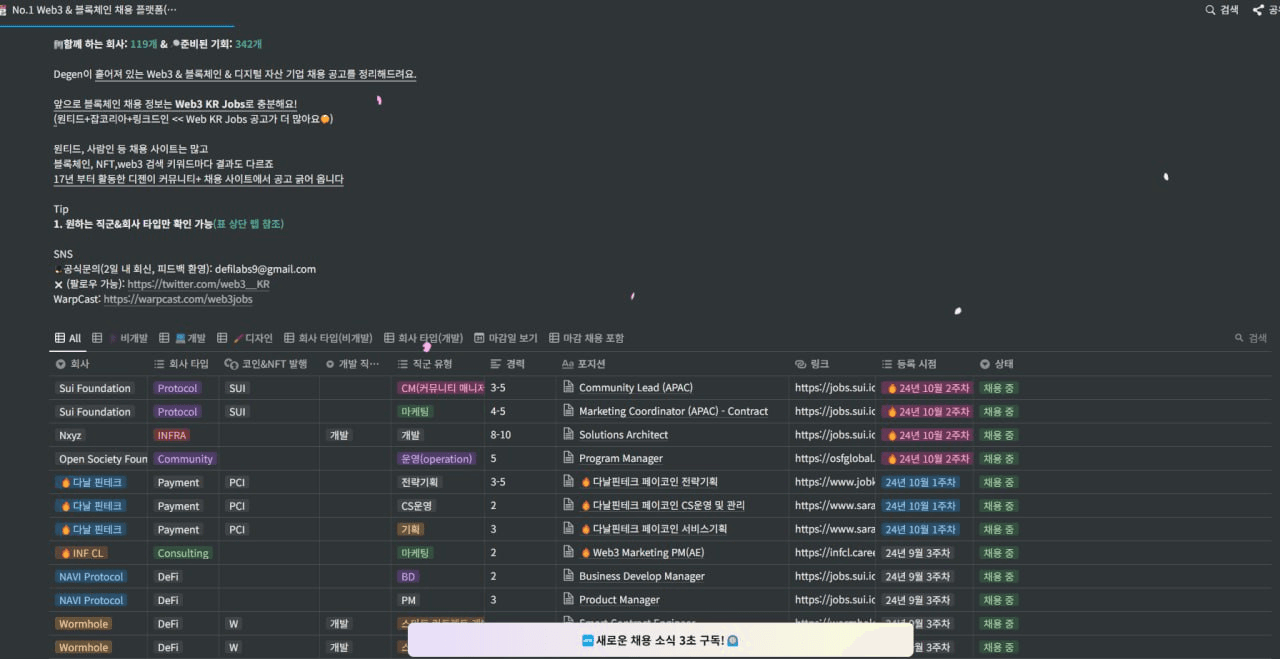1280x659 pixels.
Task: Open the 회사 타입(비개발) view tab
Action: click(328, 338)
